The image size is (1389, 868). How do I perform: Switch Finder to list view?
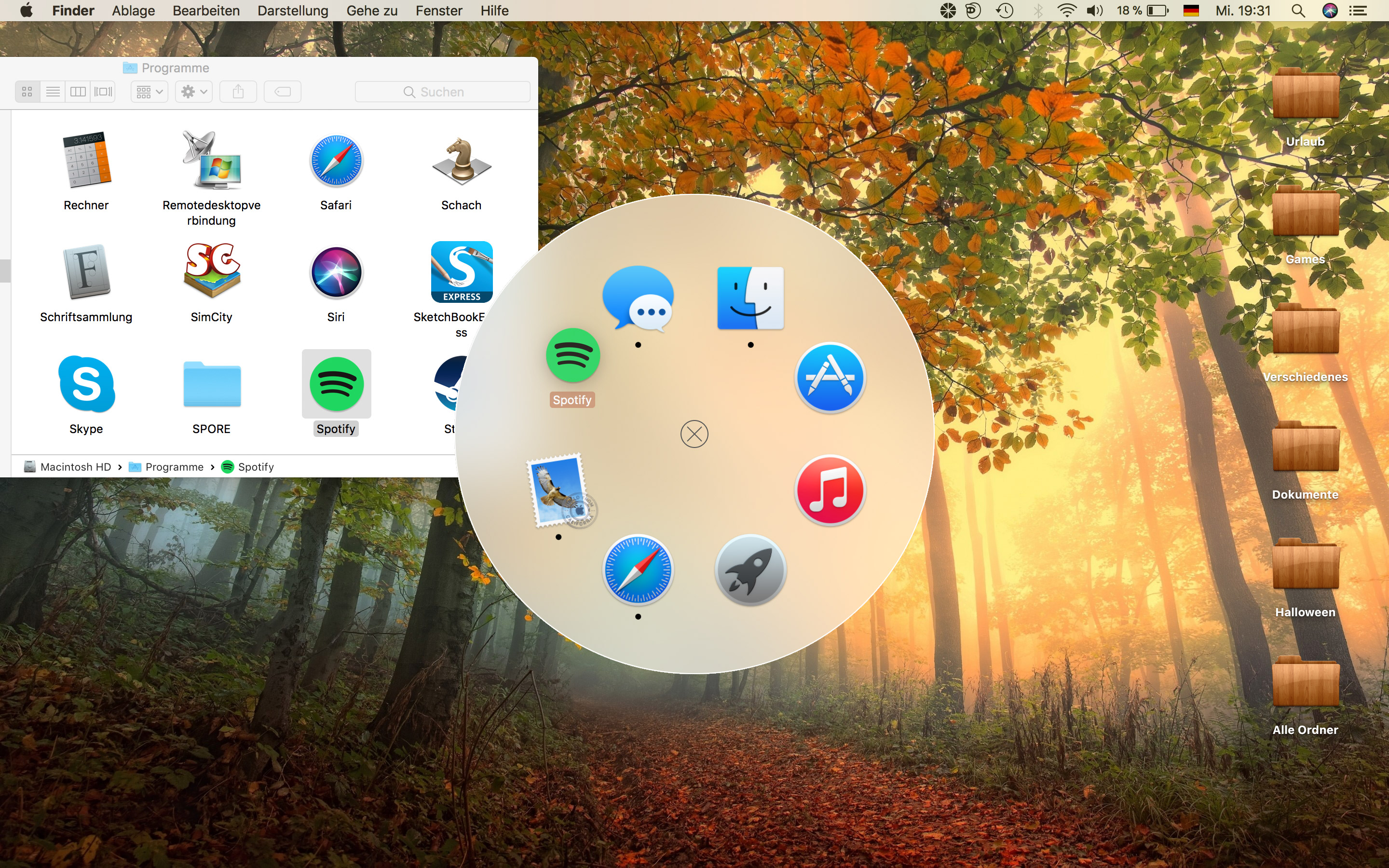point(53,92)
